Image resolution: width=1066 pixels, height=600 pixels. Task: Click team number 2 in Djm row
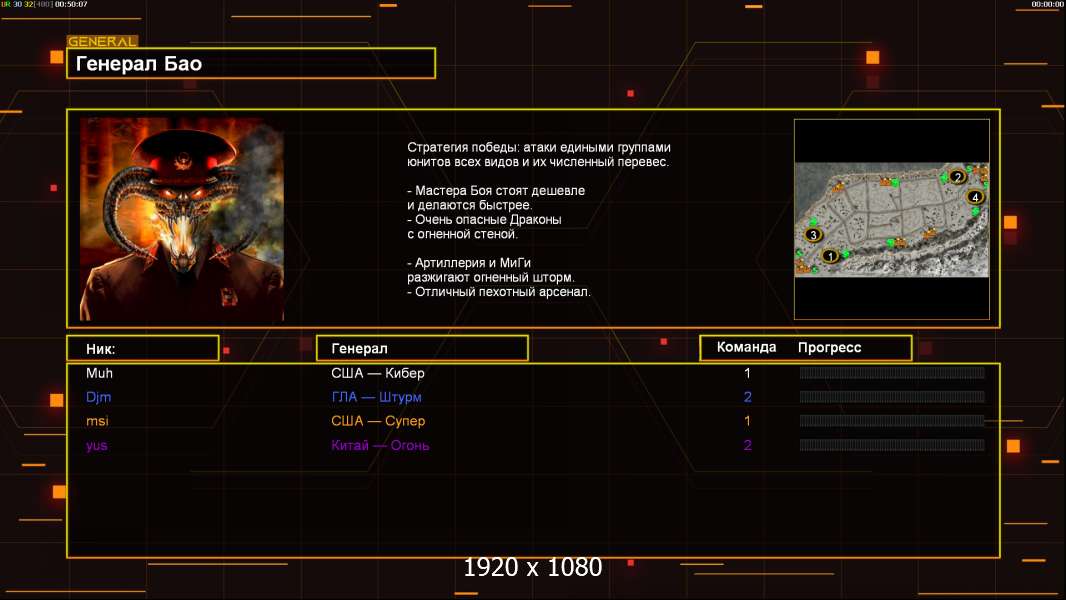747,397
